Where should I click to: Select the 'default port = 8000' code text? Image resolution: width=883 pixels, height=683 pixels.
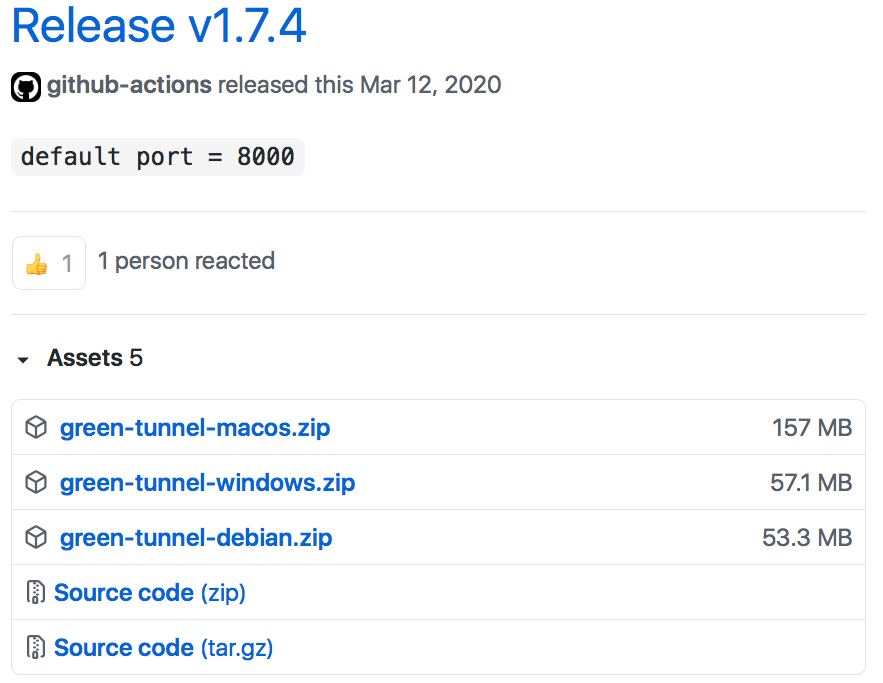tap(158, 157)
